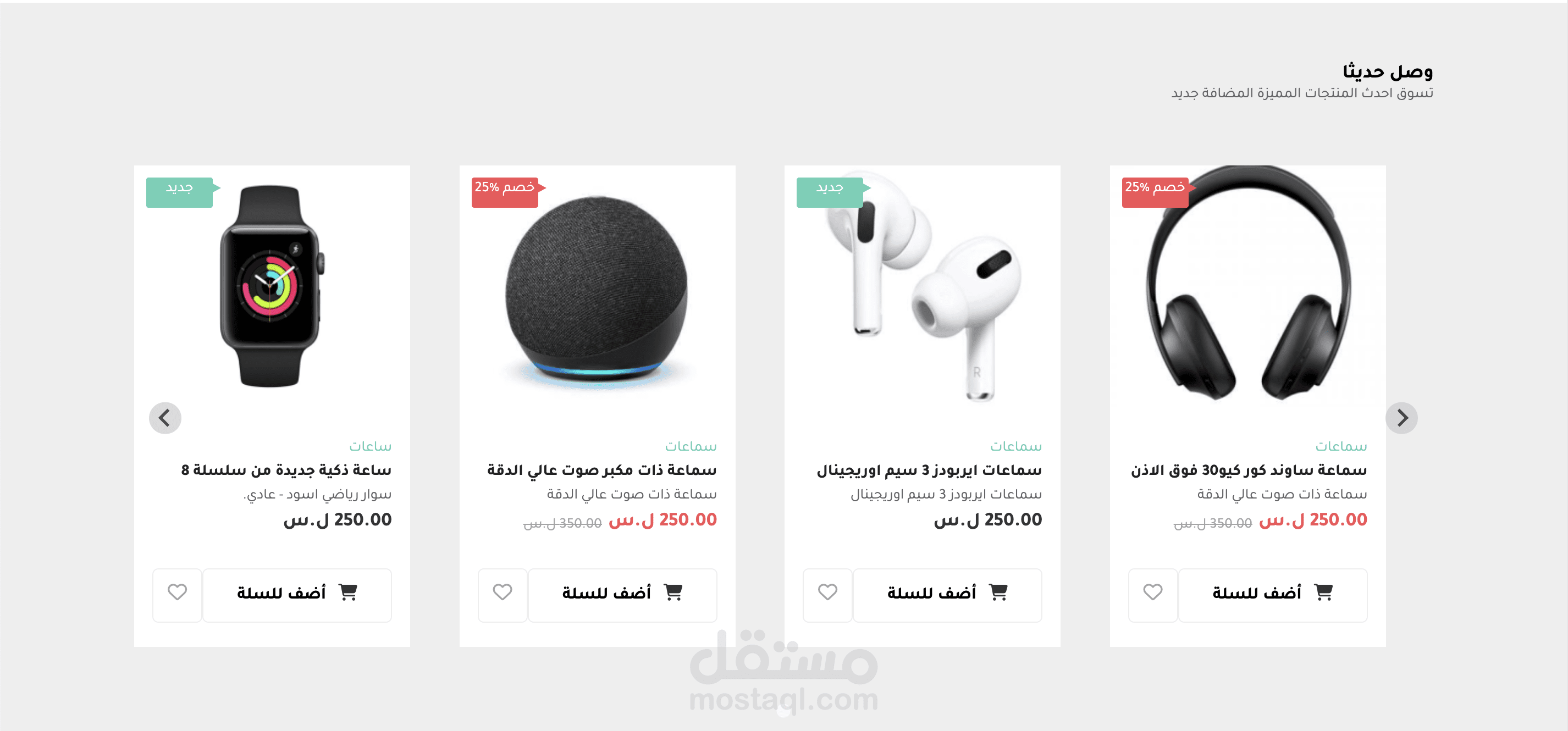Open product title سماعات ايربودز 3 سيم اوريجينال
This screenshot has width=1568, height=731.
[x=929, y=470]
